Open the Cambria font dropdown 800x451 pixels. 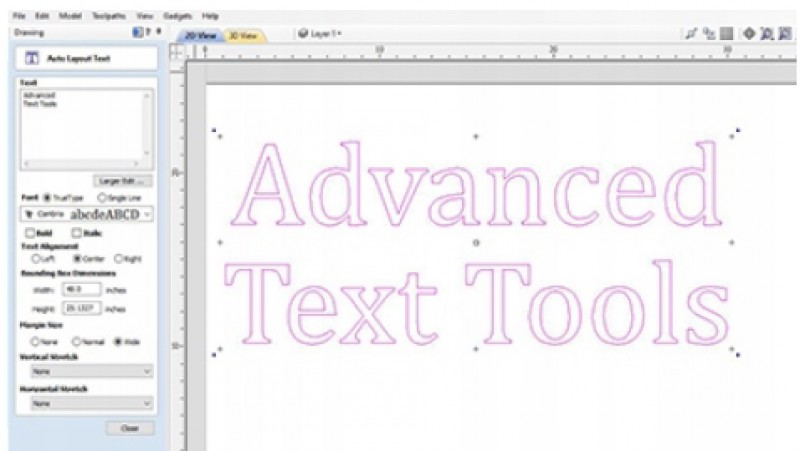(x=148, y=214)
